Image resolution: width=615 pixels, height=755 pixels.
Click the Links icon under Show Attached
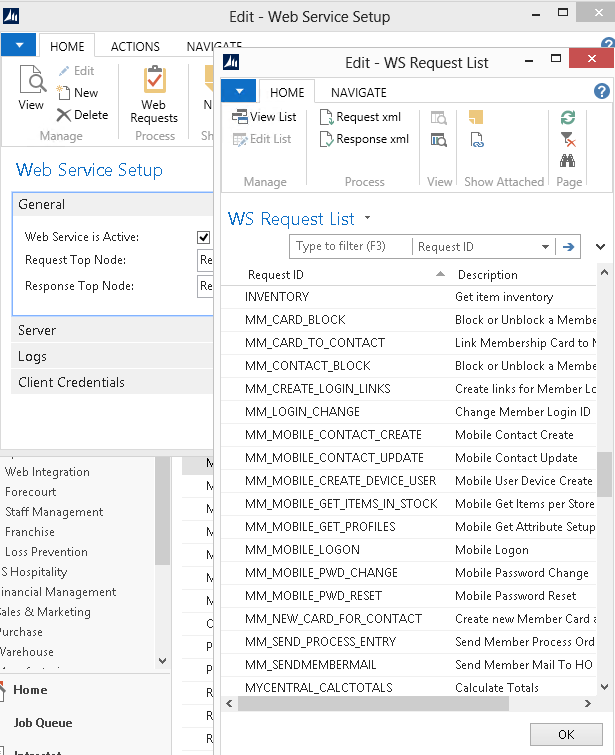click(476, 140)
